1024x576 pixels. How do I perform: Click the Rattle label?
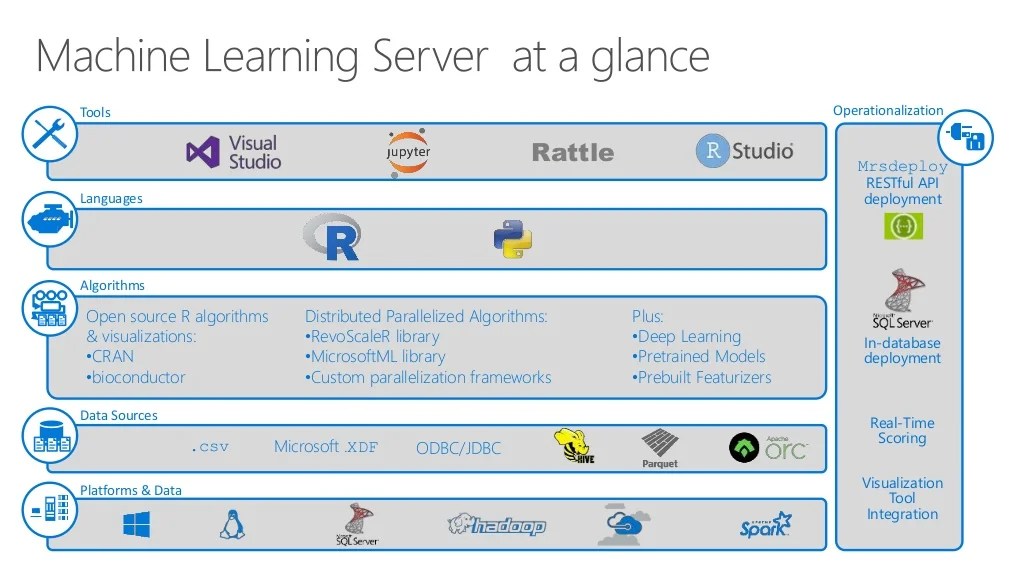coord(572,152)
